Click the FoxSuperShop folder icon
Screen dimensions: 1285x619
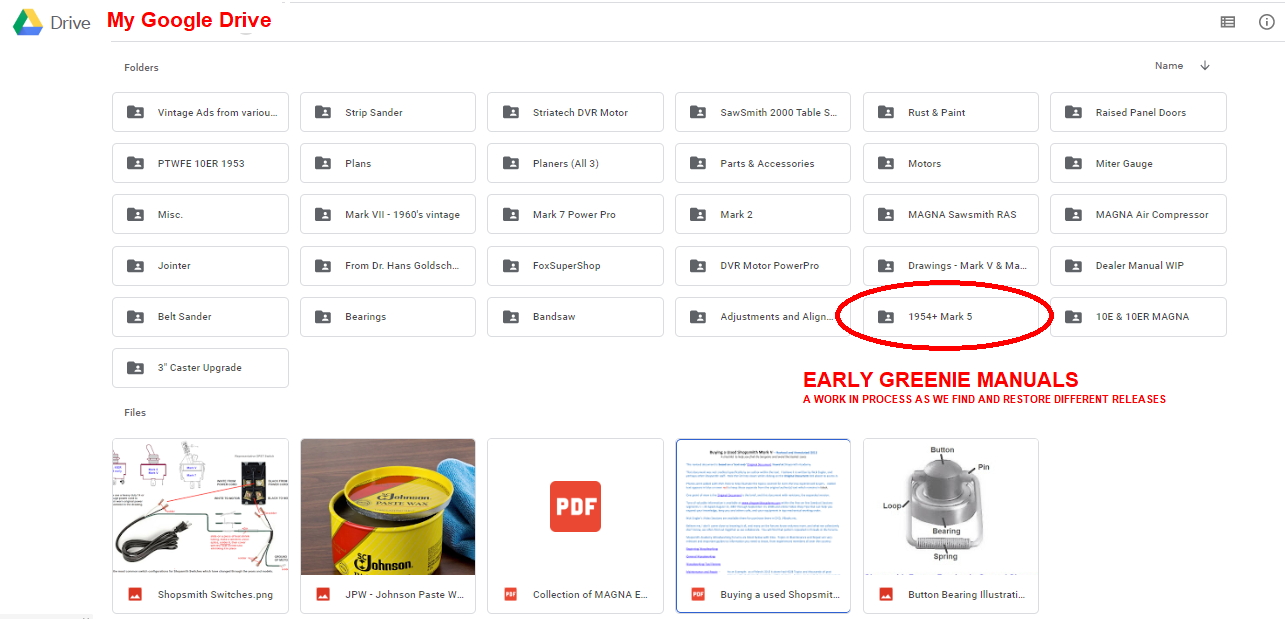(x=510, y=265)
